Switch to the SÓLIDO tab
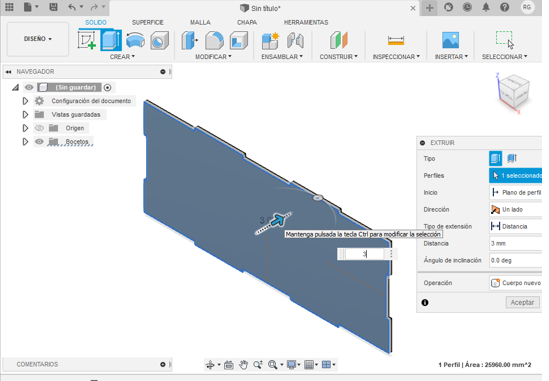This screenshot has height=381, width=549. point(96,22)
